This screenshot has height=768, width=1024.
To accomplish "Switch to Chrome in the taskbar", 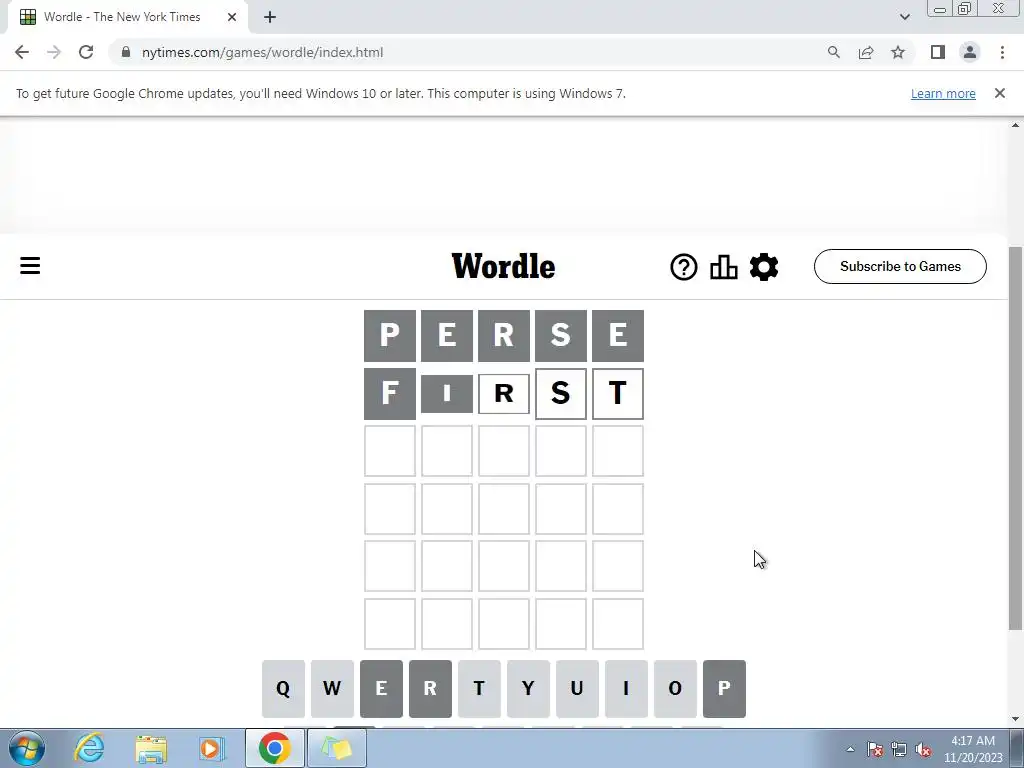I will [x=274, y=748].
